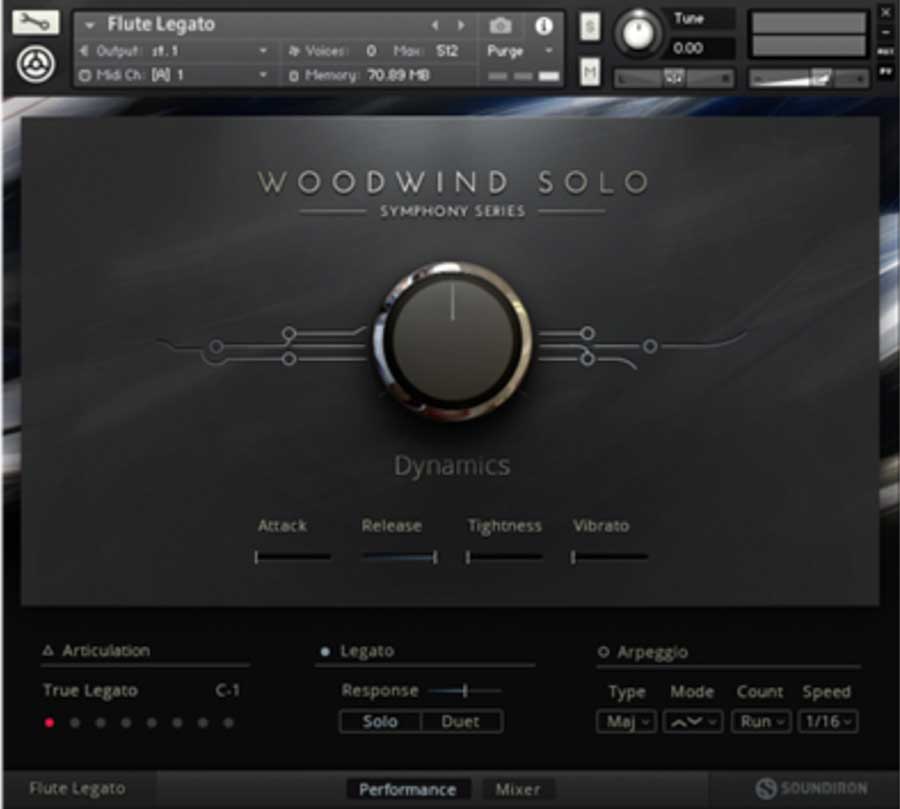The width and height of the screenshot is (900, 809).
Task: Select the seventh articulation slot dot
Action: point(203,723)
